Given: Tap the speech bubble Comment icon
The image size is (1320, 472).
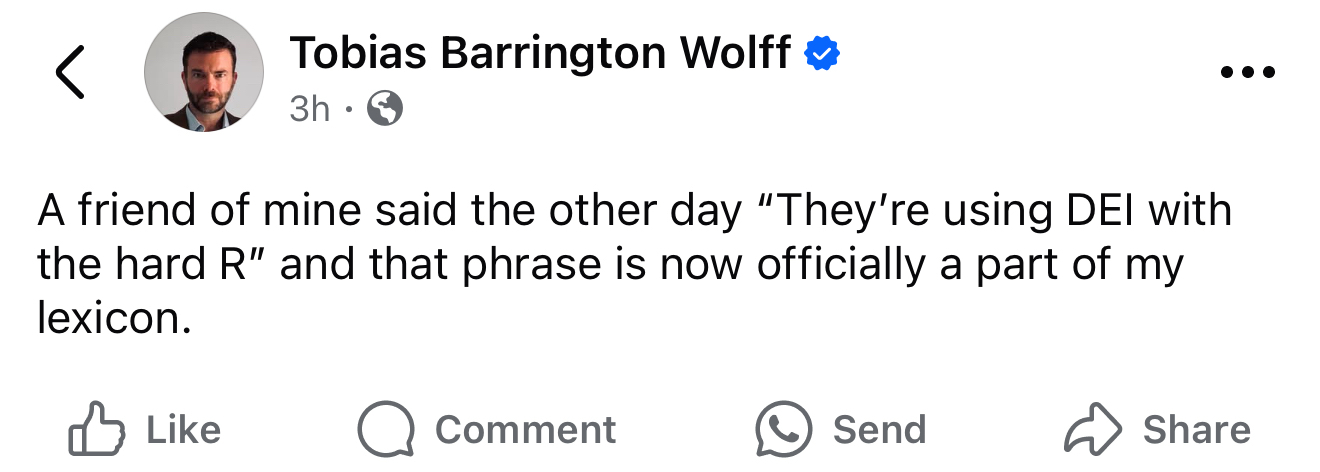Looking at the screenshot, I should click(386, 429).
